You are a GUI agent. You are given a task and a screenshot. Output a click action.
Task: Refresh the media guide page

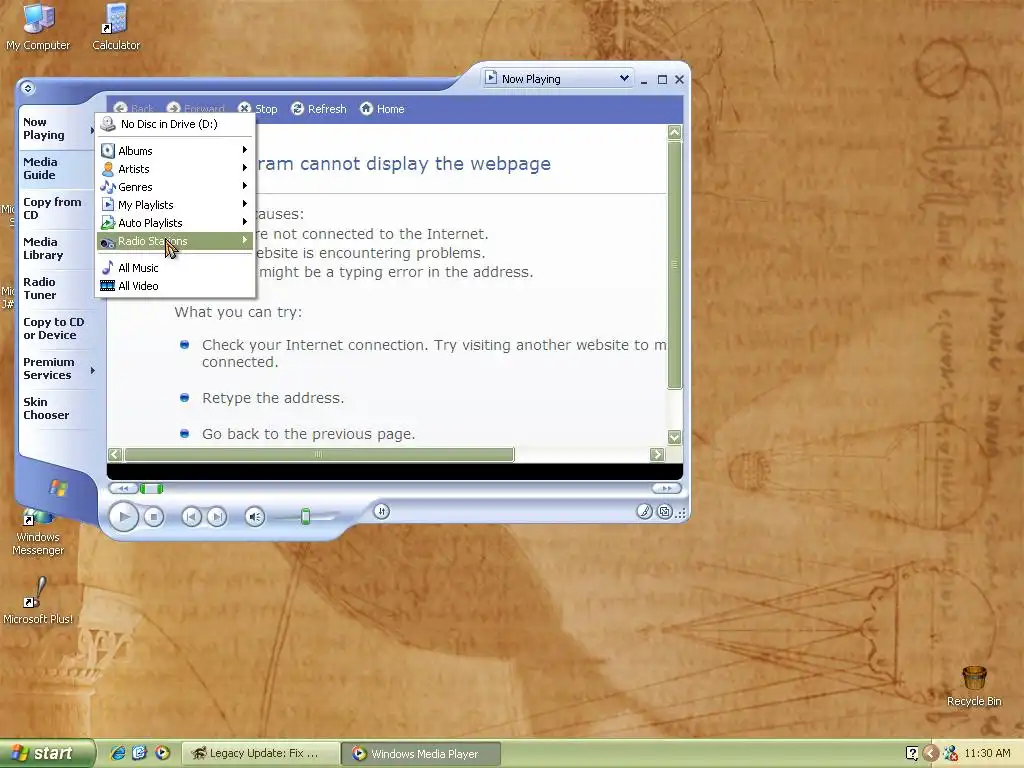pyautogui.click(x=319, y=109)
